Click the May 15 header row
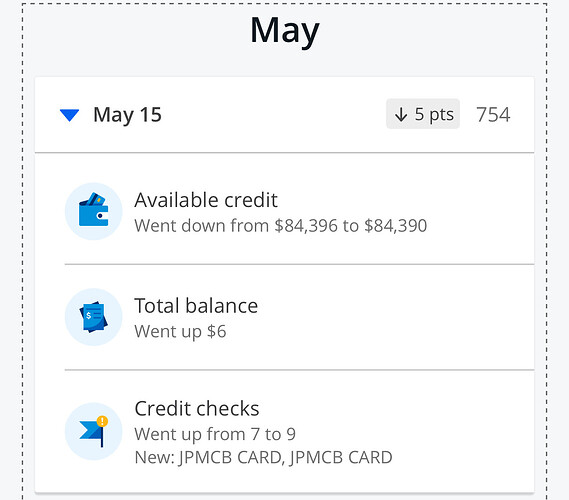The height and width of the screenshot is (500, 569). click(284, 115)
